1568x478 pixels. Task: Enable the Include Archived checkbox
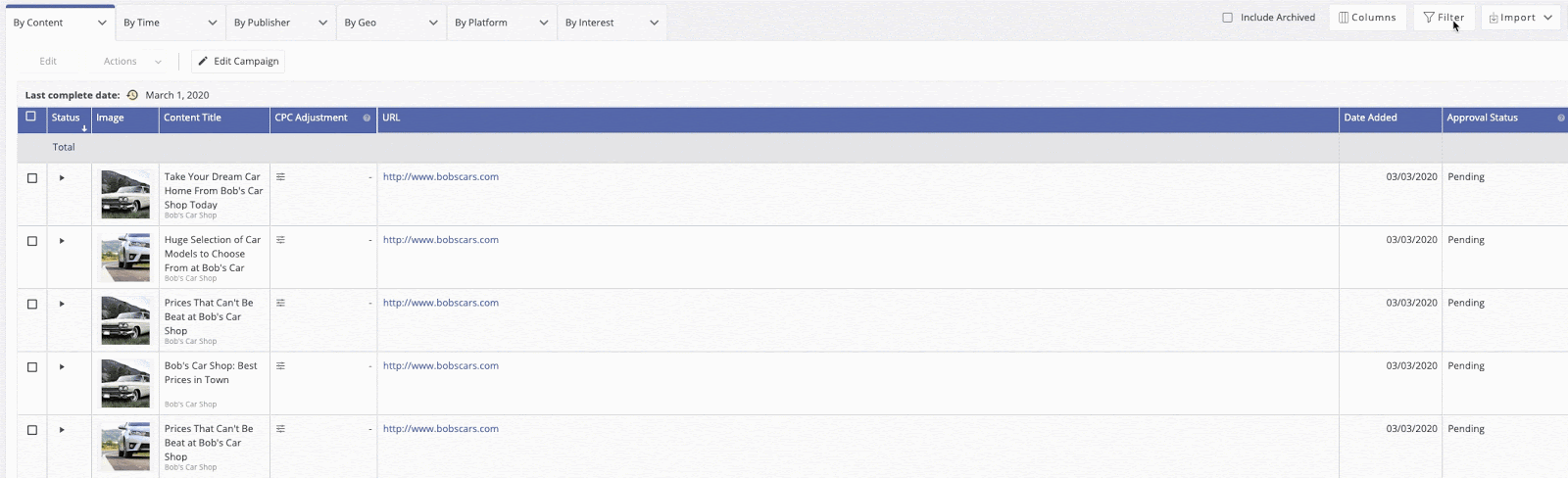(x=1227, y=18)
